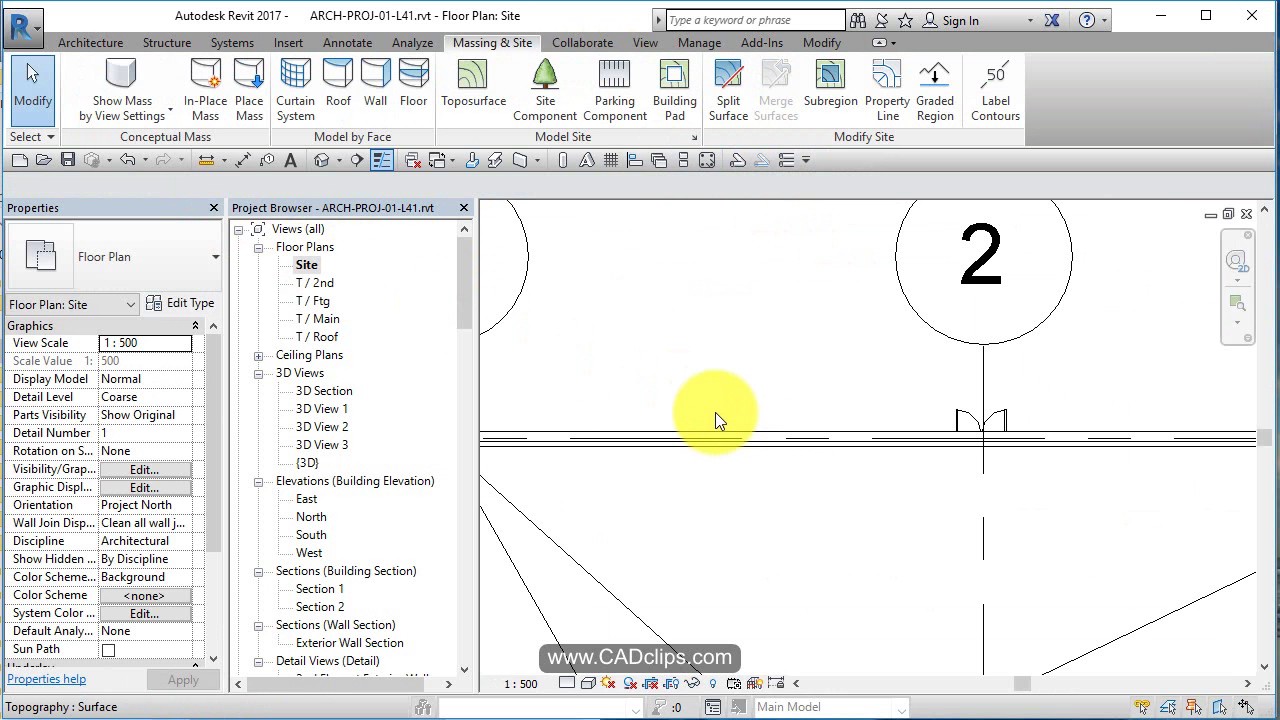
Task: Click the Building Pad tool
Action: click(674, 91)
